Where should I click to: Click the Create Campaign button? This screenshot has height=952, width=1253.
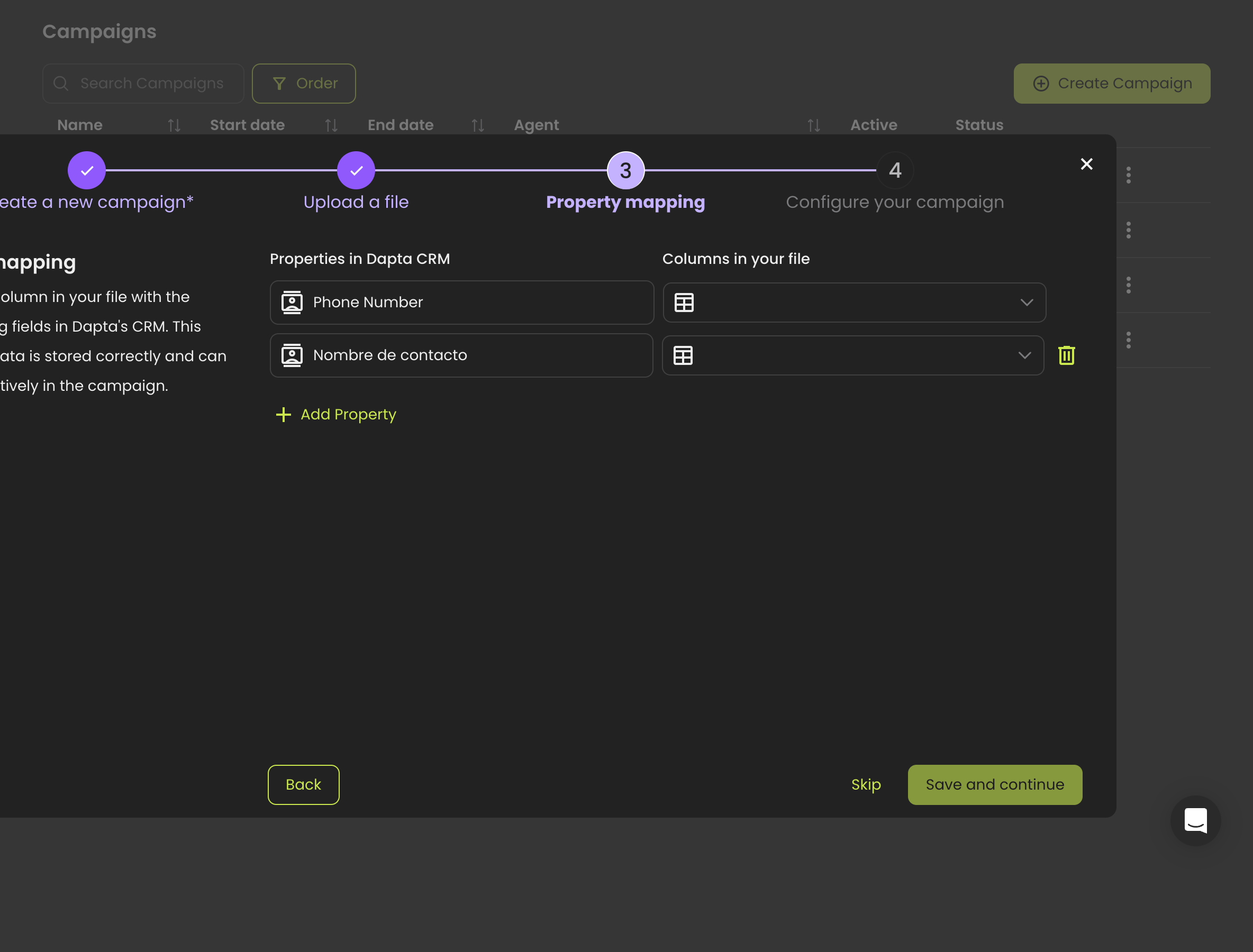click(x=1111, y=84)
